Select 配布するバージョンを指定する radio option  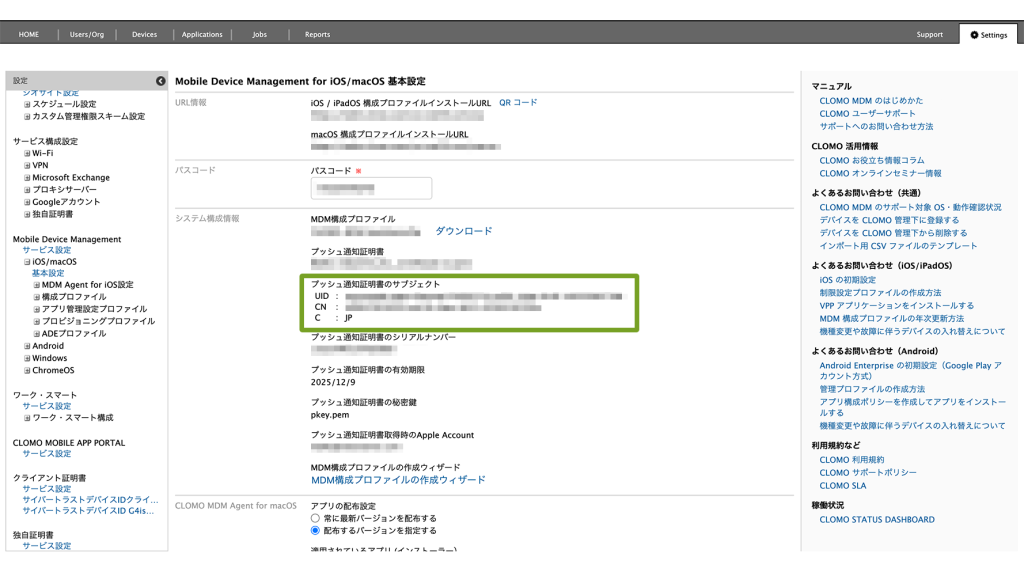coord(316,531)
